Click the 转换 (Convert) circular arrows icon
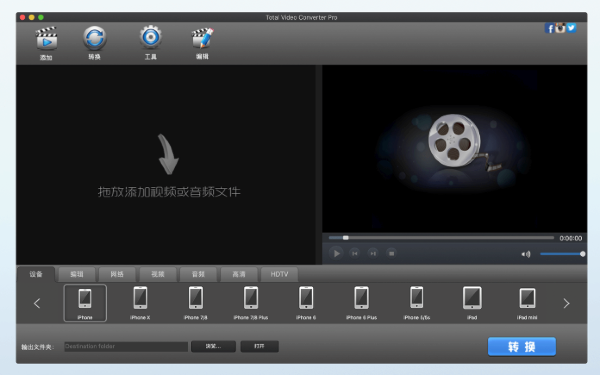The height and width of the screenshot is (375, 600). (95, 38)
